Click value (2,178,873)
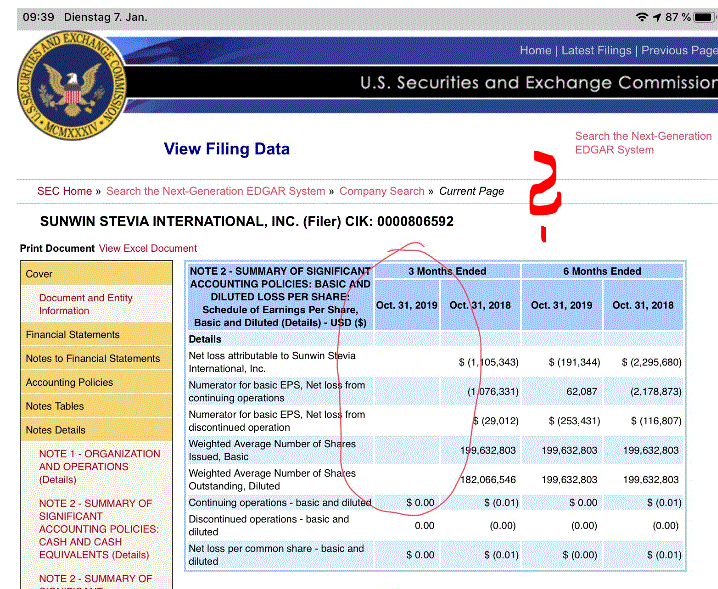This screenshot has width=718, height=589. click(655, 392)
